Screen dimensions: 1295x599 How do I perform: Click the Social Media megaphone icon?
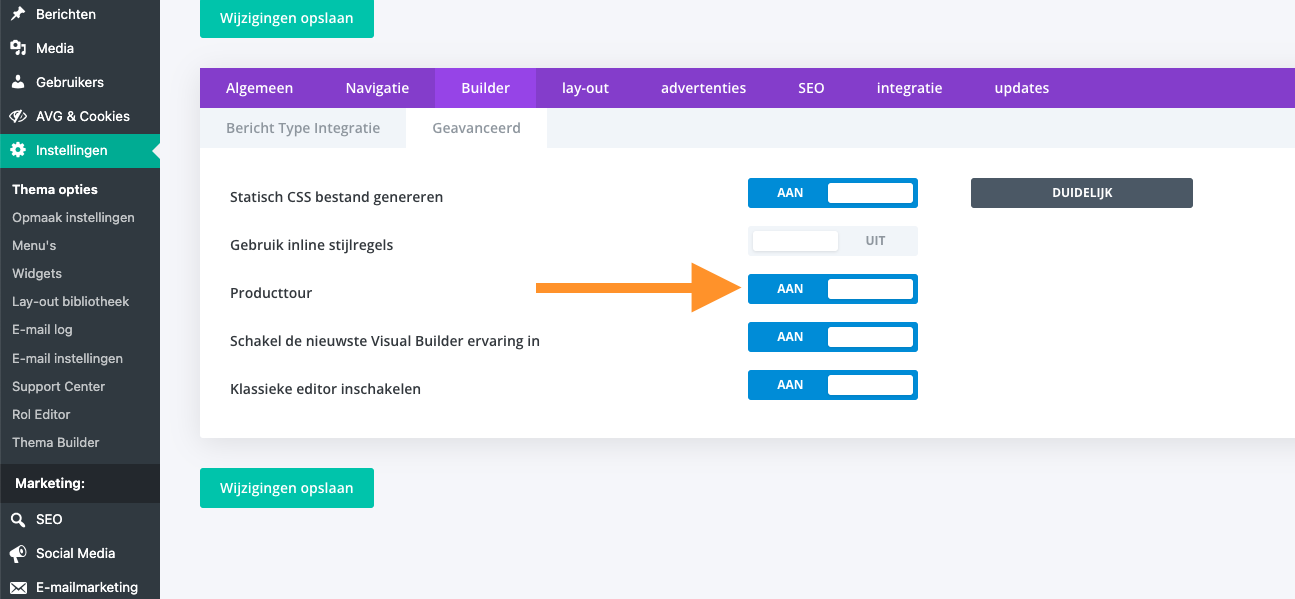coord(18,553)
